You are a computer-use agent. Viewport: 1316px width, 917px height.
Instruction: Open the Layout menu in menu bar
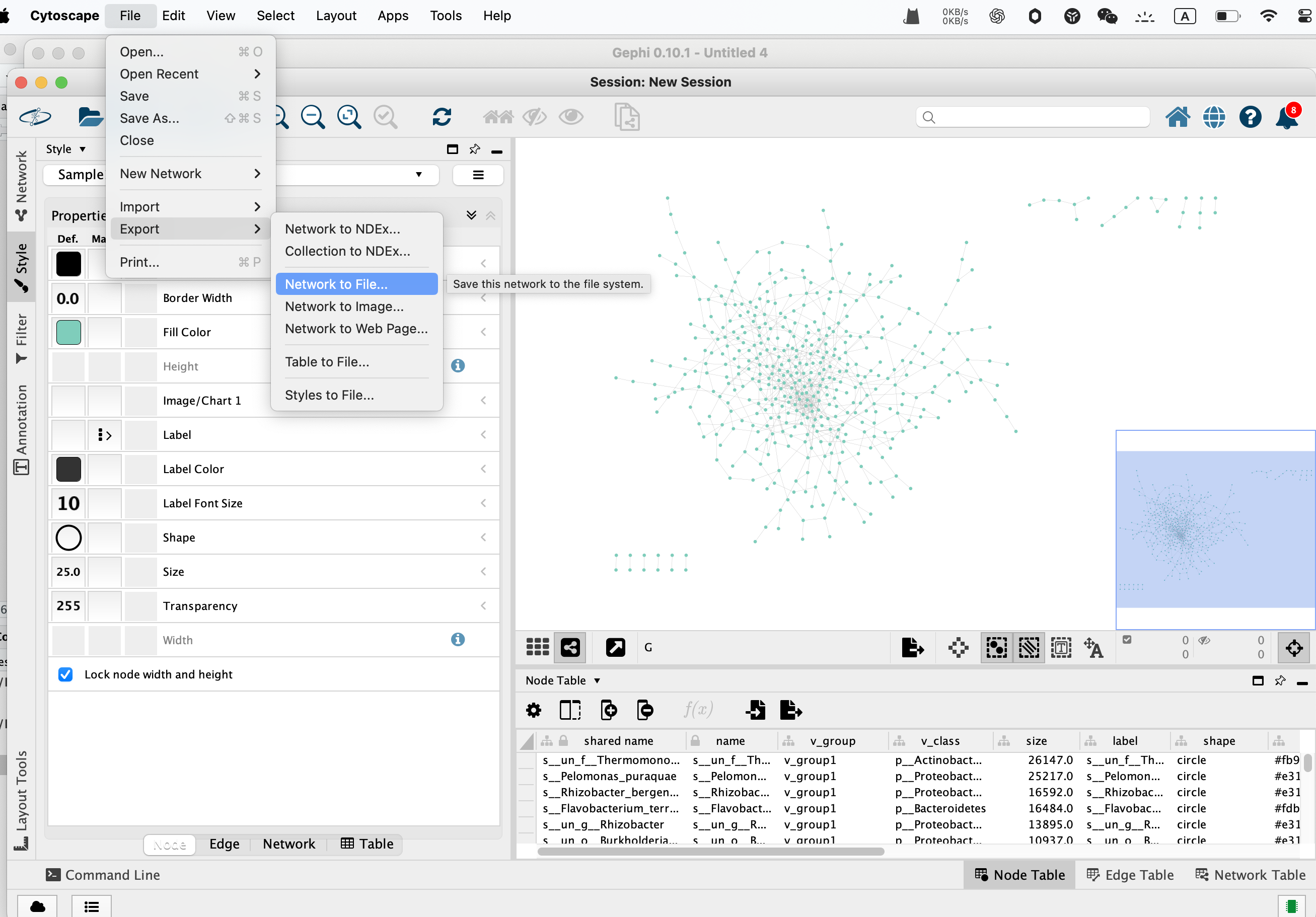pyautogui.click(x=336, y=16)
